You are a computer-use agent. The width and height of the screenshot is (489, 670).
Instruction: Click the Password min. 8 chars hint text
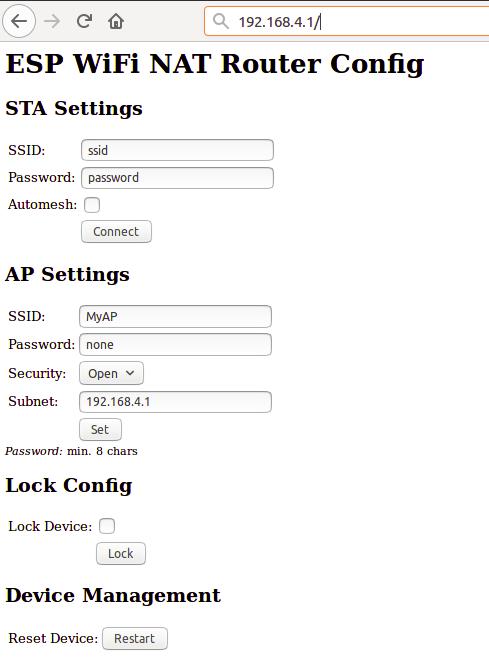[71, 451]
